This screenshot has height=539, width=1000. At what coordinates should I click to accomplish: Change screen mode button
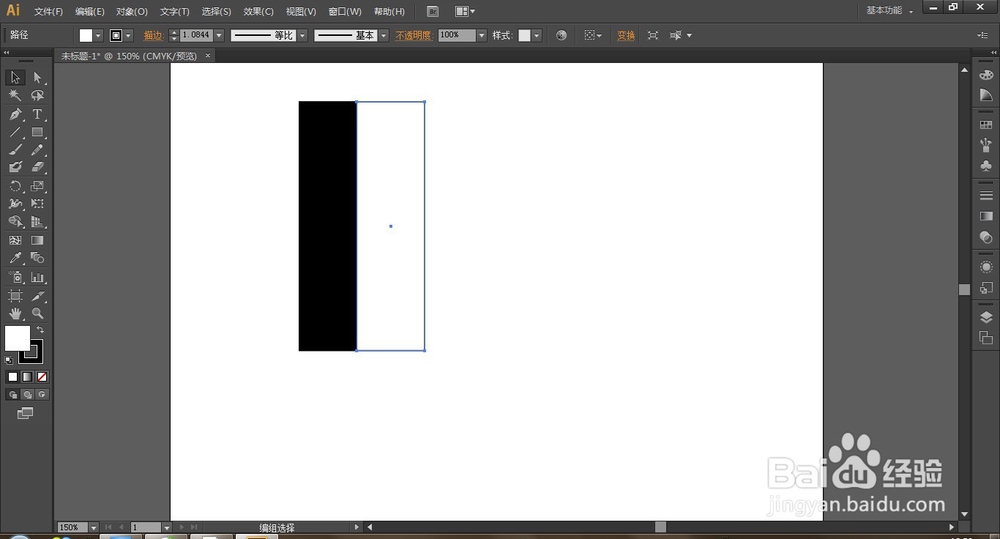click(25, 414)
